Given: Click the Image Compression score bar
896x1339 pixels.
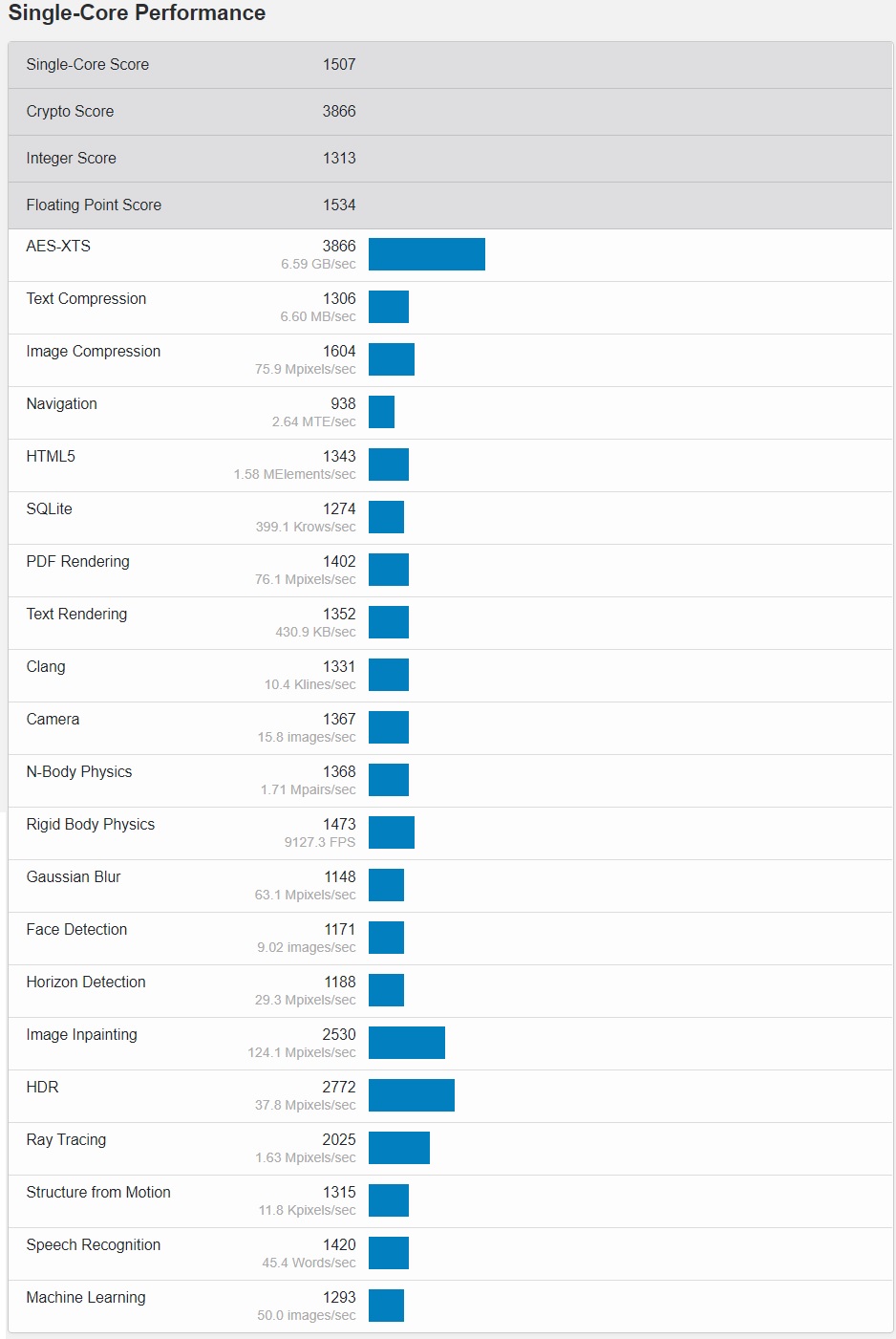Looking at the screenshot, I should 391,359.
